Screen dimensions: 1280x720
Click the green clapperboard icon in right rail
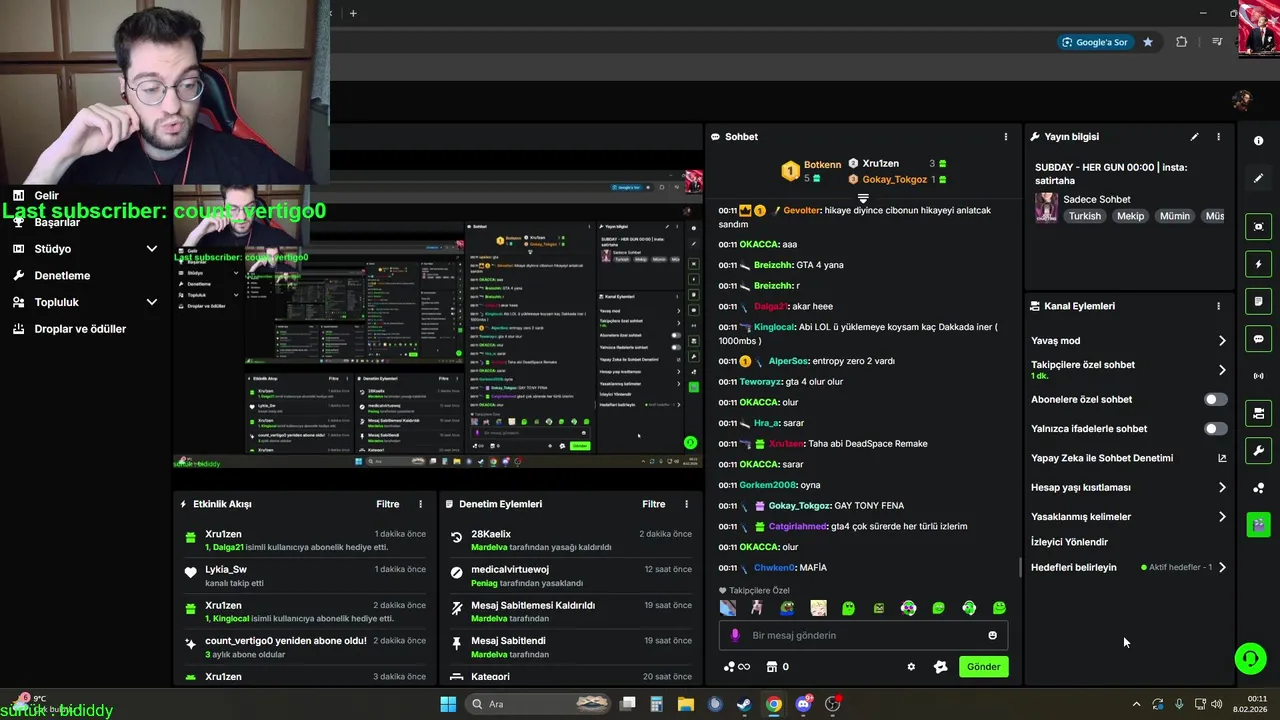click(1258, 524)
